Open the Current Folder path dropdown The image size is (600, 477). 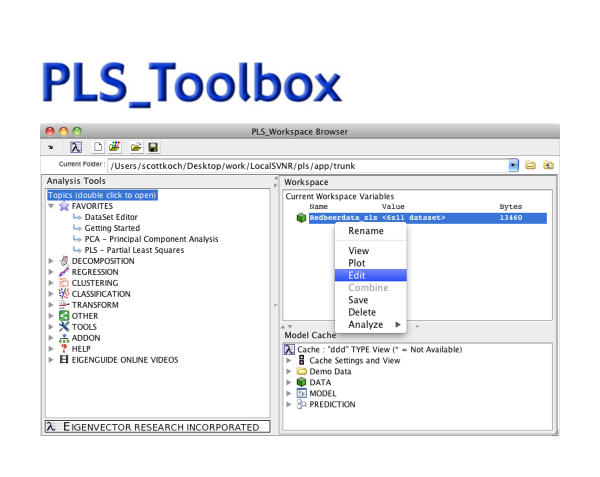pos(513,165)
